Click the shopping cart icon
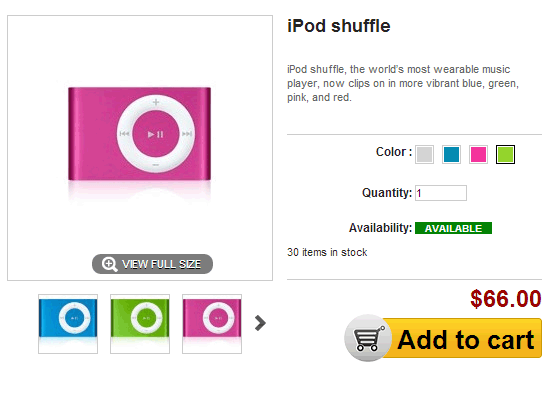The image size is (555, 393). pos(368,338)
